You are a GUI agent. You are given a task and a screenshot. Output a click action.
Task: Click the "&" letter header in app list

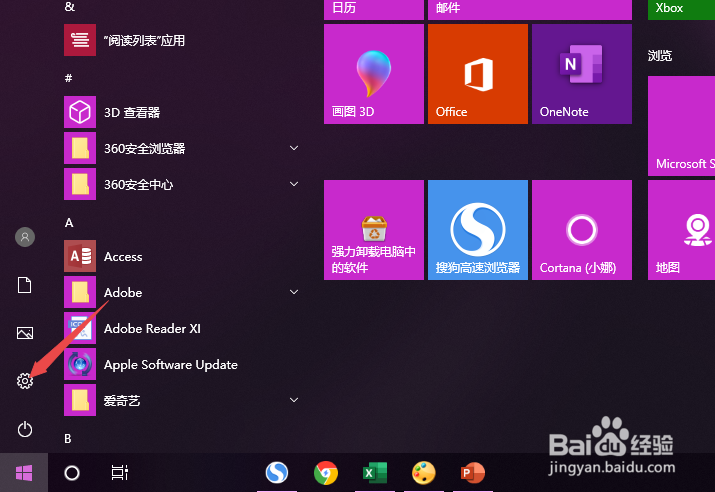(x=70, y=6)
